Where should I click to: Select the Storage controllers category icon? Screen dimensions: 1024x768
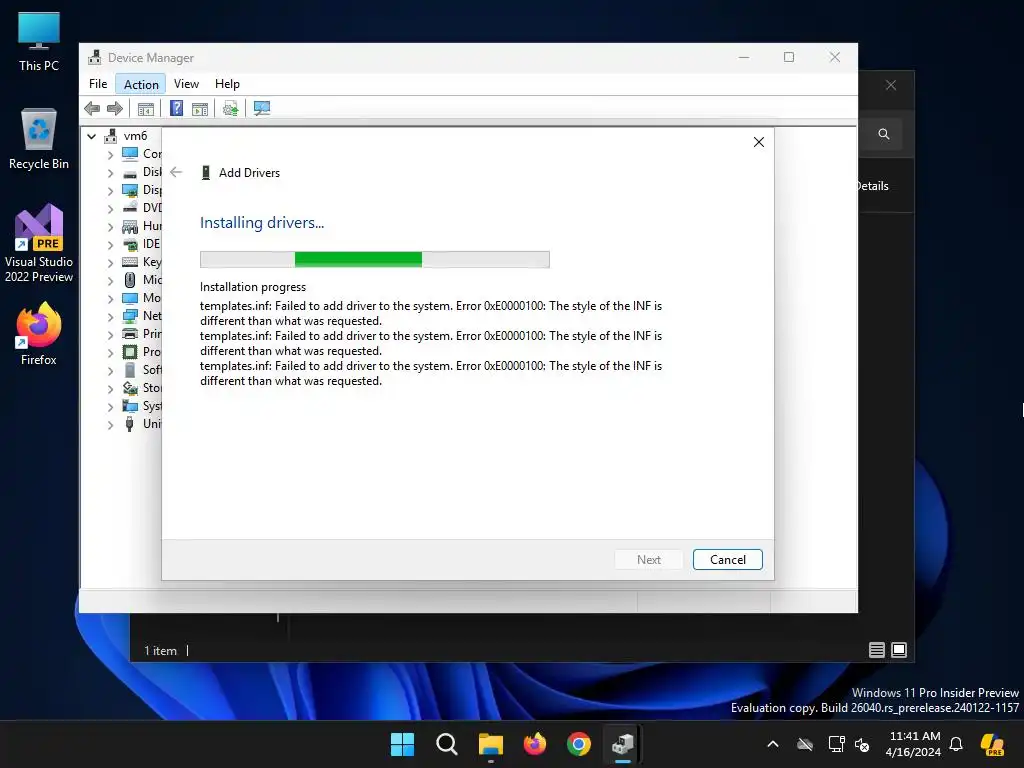pos(130,388)
